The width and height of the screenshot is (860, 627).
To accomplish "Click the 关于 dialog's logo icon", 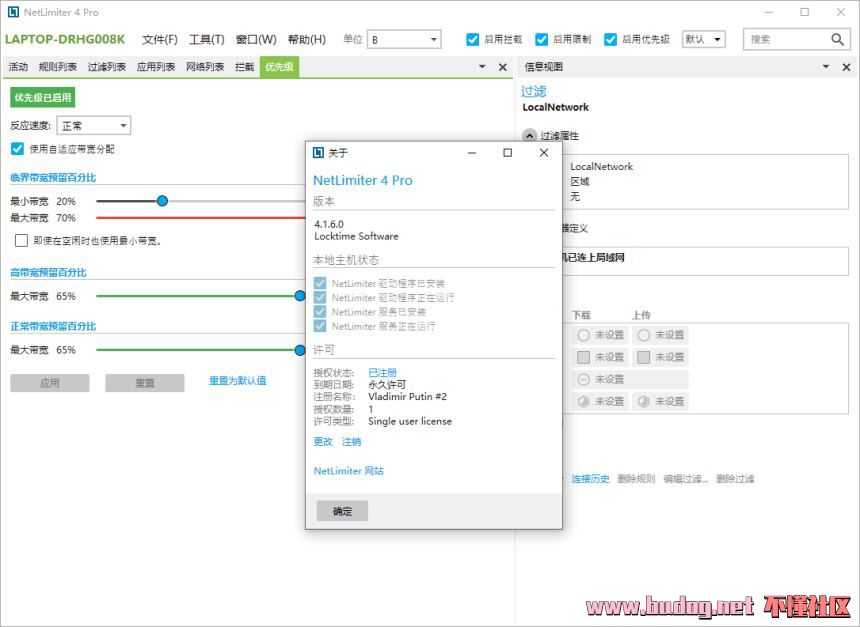I will pos(318,152).
